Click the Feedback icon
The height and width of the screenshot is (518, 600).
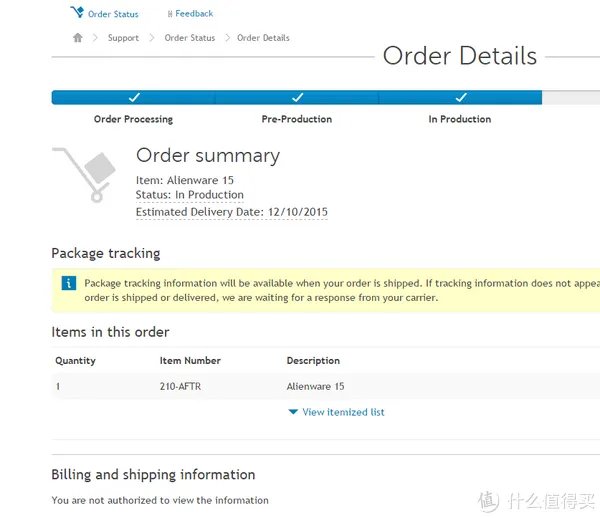(x=170, y=14)
